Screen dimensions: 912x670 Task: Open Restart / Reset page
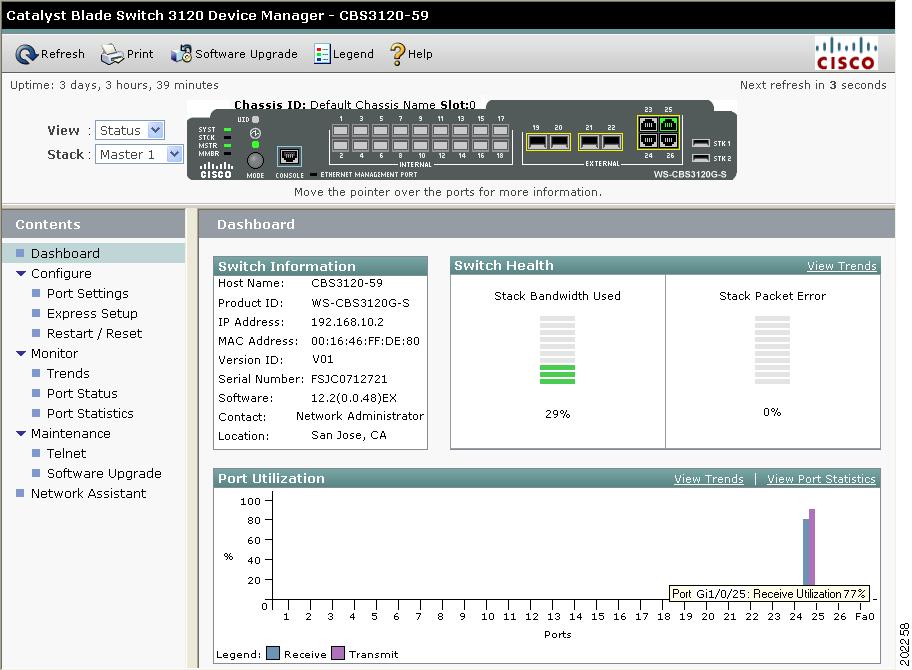(x=94, y=334)
